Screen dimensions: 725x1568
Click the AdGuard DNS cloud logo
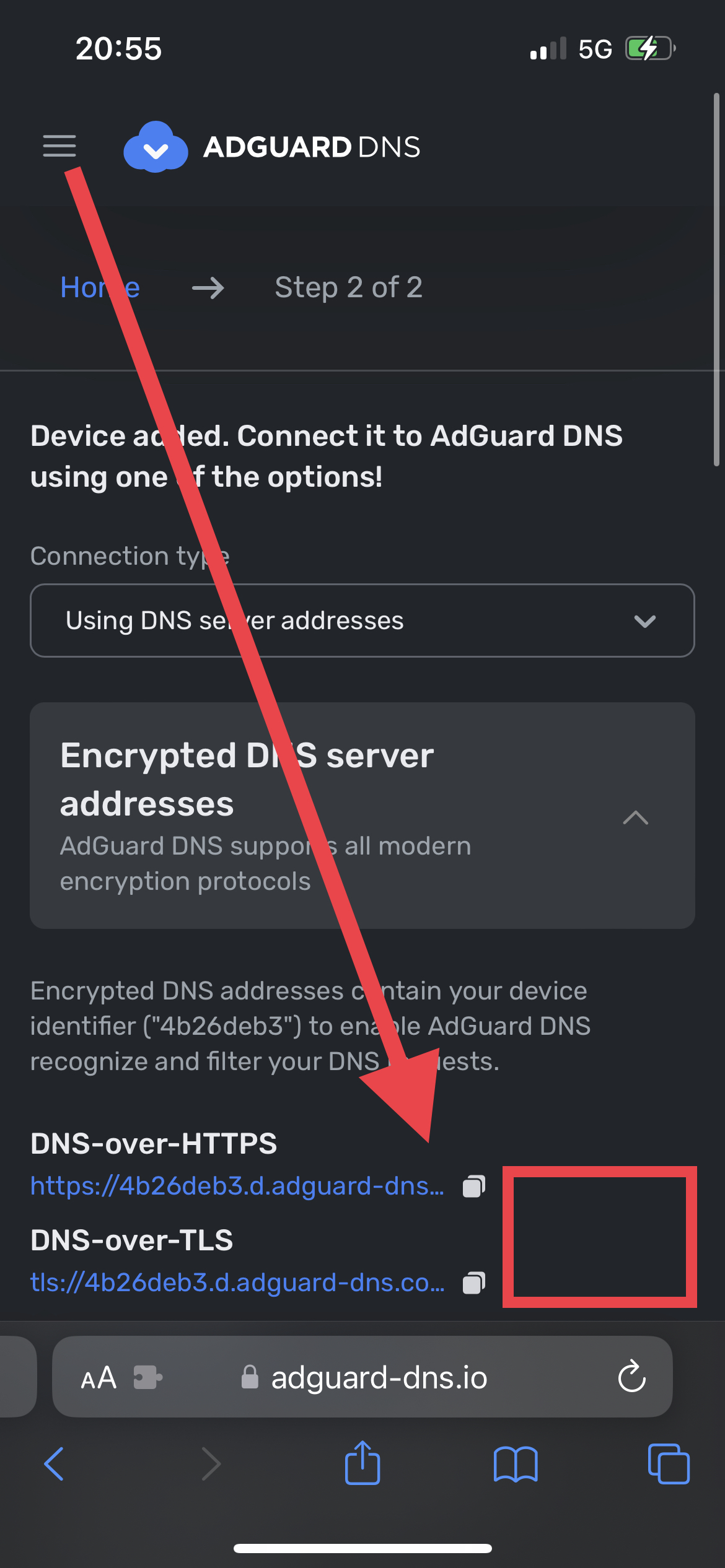point(156,147)
